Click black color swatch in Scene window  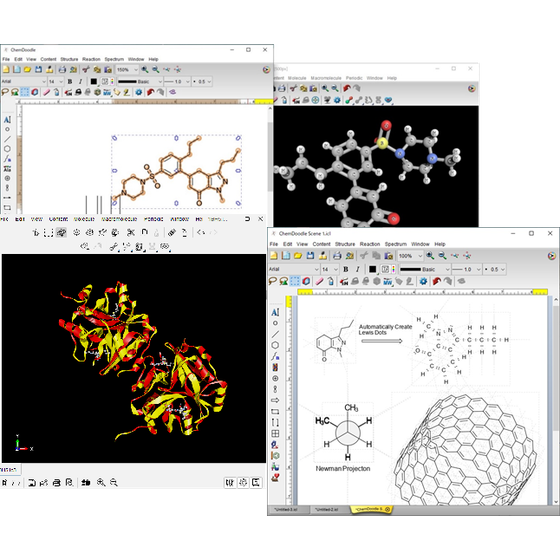coord(372,269)
